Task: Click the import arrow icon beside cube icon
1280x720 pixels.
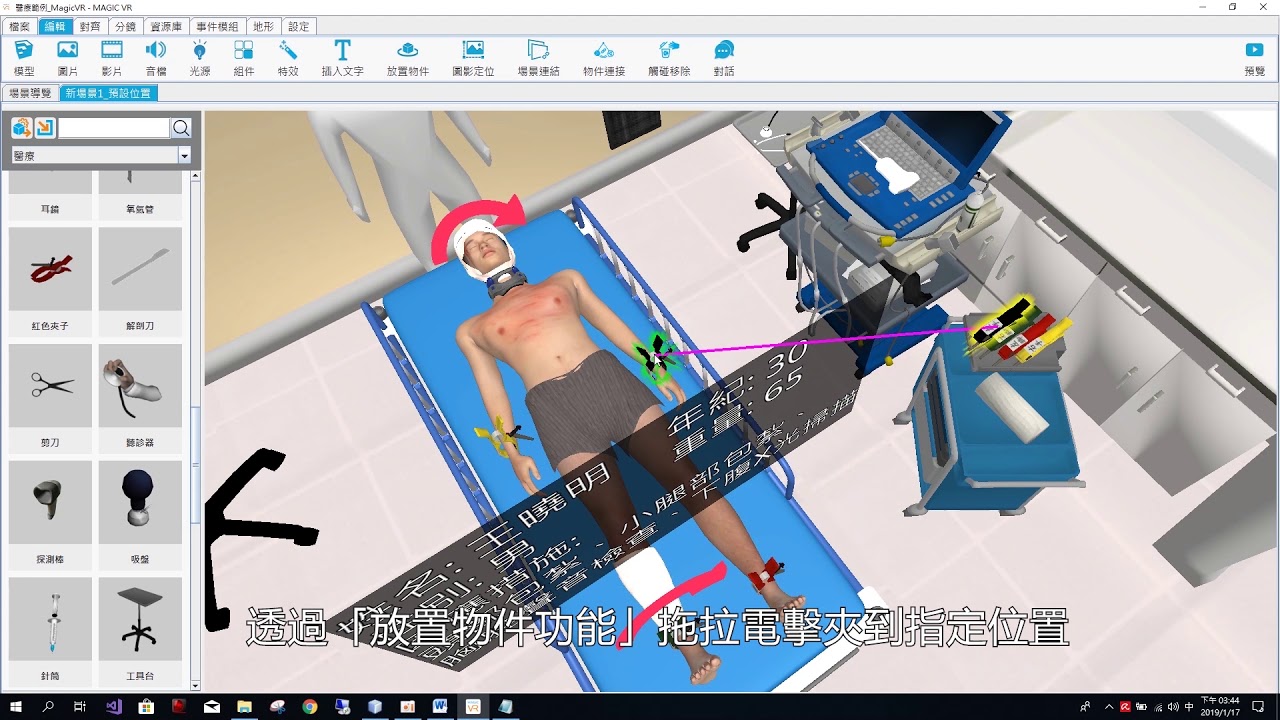Action: point(45,128)
